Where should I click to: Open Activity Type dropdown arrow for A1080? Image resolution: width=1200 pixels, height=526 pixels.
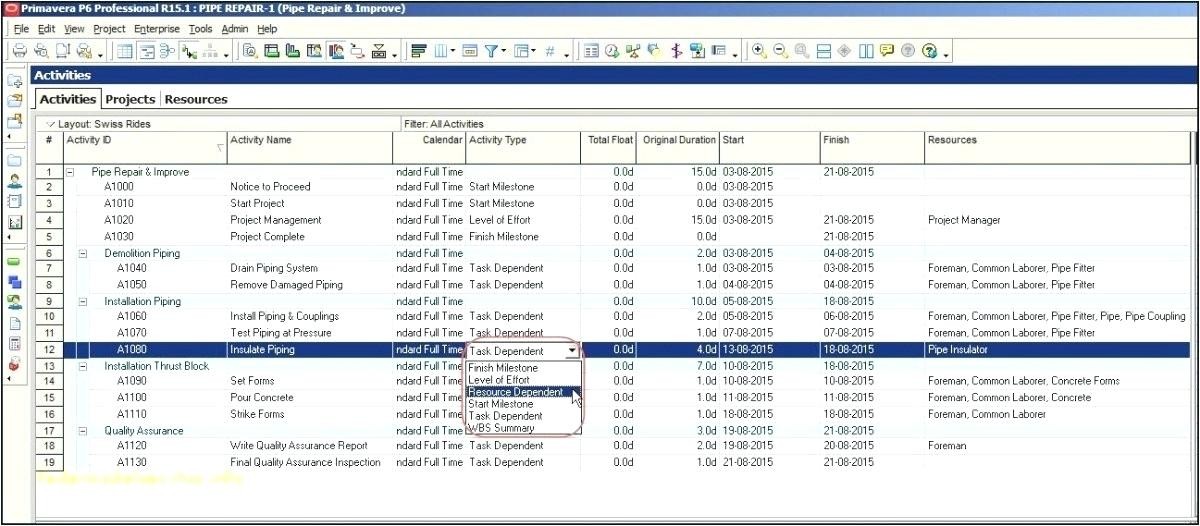(572, 351)
